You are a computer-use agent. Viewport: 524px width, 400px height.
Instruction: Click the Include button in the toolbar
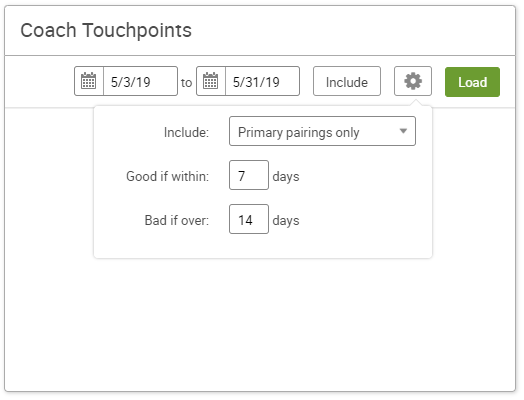347,81
